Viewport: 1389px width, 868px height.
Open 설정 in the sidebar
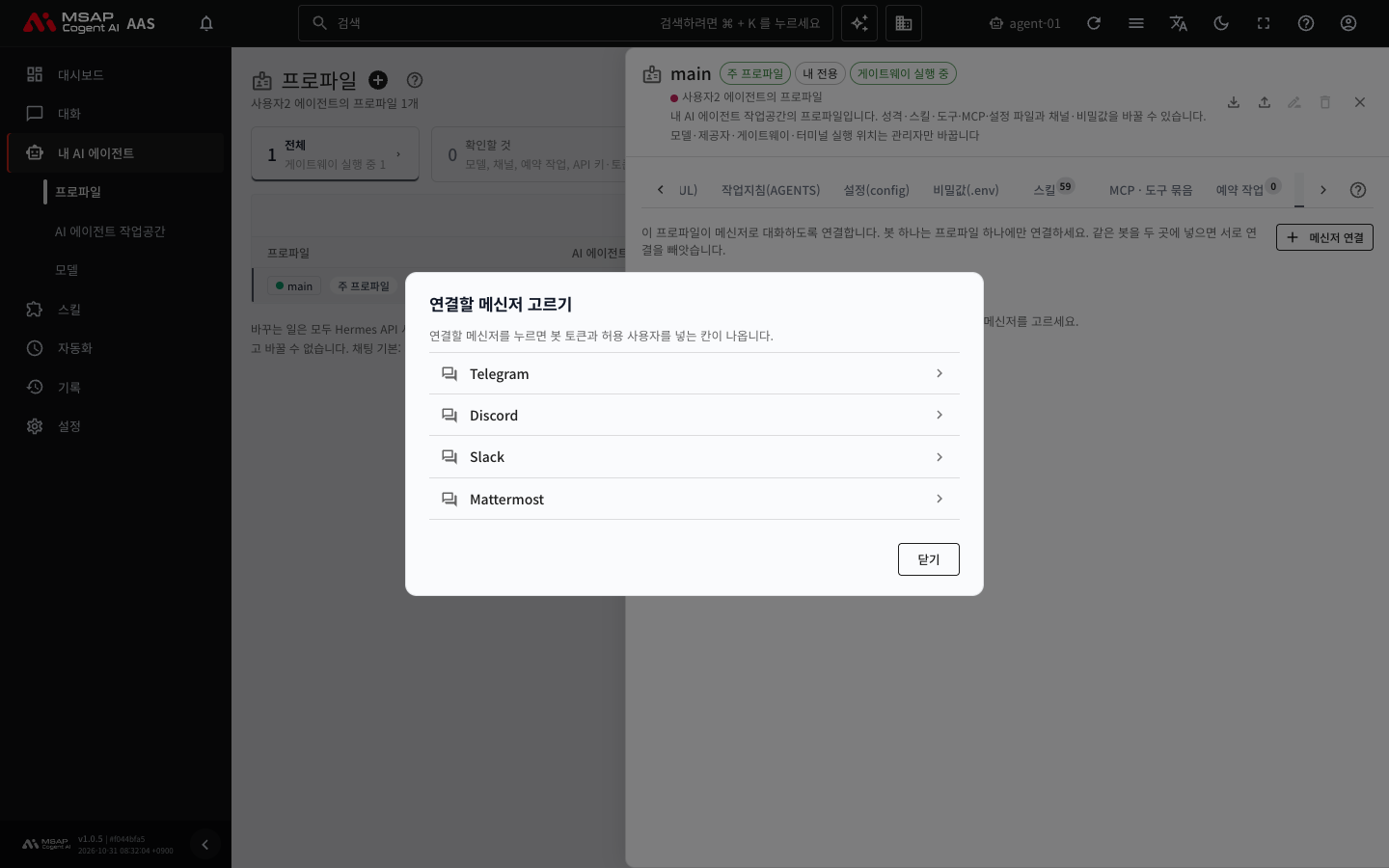(x=116, y=426)
